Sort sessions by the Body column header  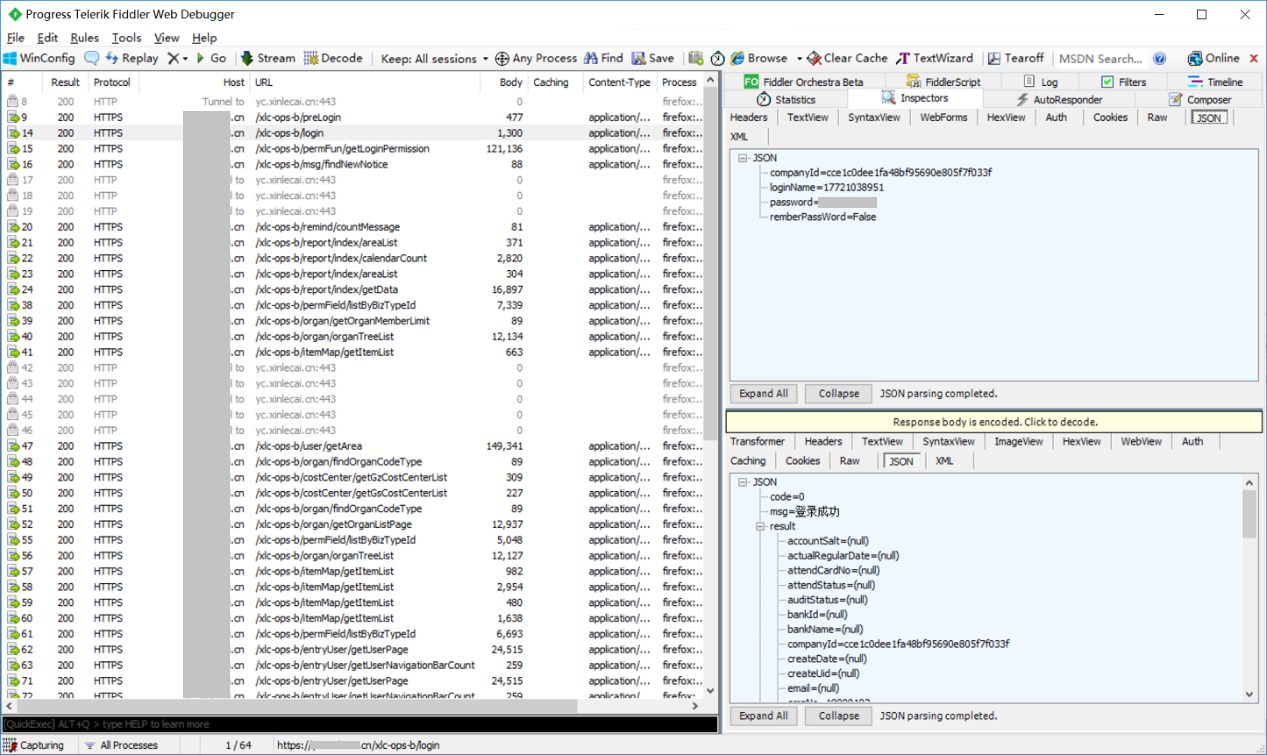pyautogui.click(x=503, y=82)
